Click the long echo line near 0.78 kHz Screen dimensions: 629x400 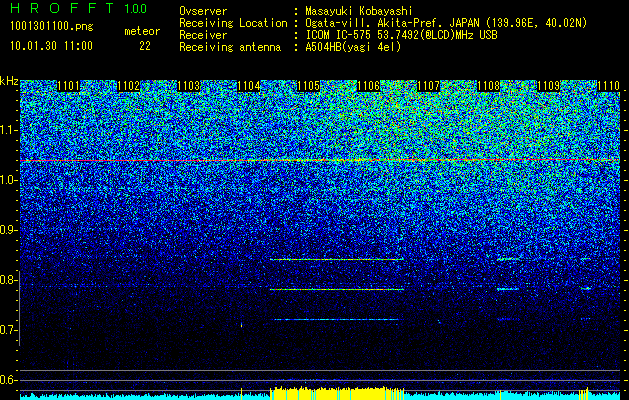click(x=337, y=289)
